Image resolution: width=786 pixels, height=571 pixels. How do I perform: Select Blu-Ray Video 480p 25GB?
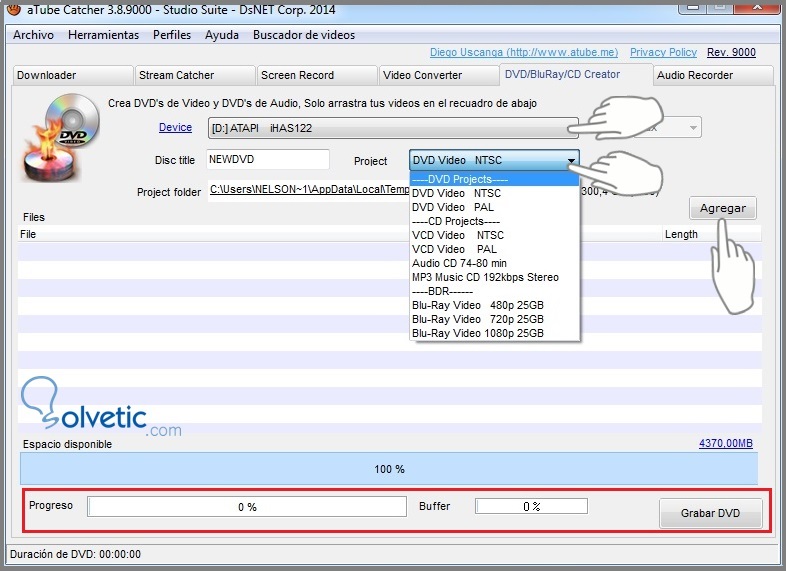pos(494,305)
